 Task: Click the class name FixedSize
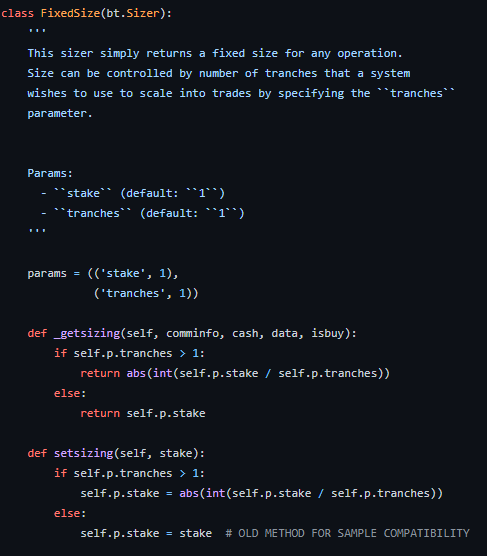[x=70, y=13]
